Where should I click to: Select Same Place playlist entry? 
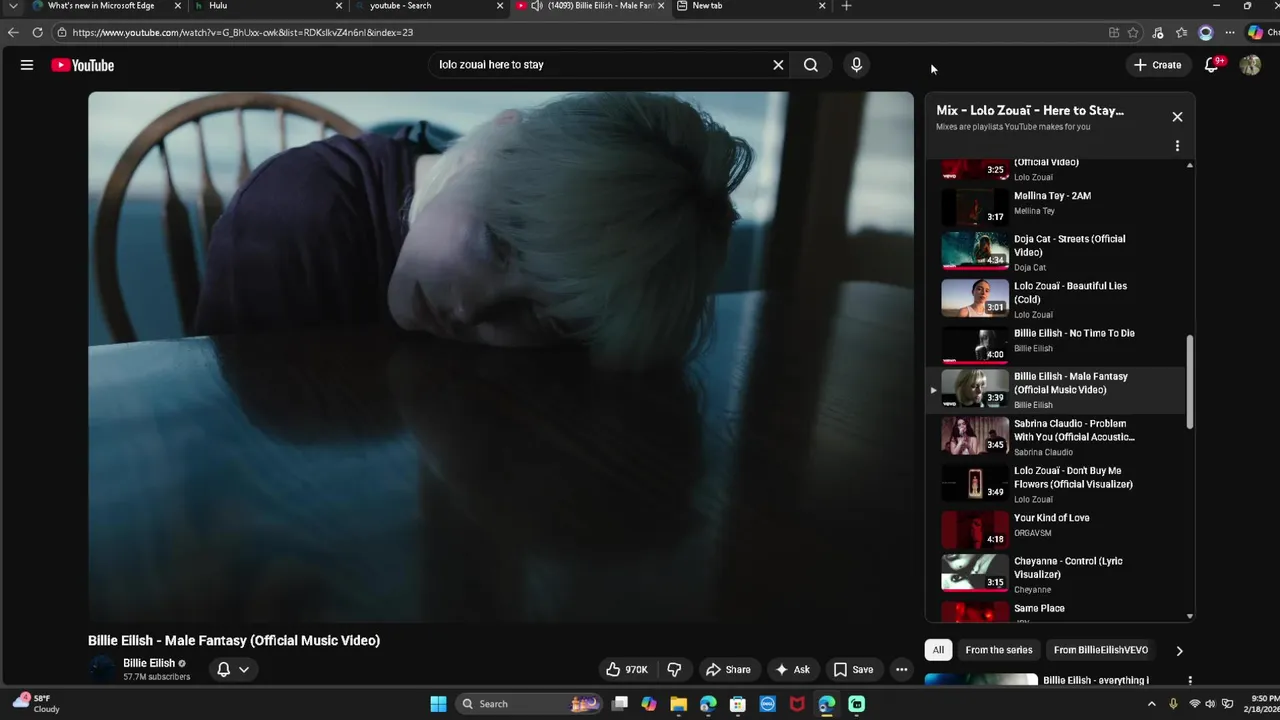[1055, 611]
